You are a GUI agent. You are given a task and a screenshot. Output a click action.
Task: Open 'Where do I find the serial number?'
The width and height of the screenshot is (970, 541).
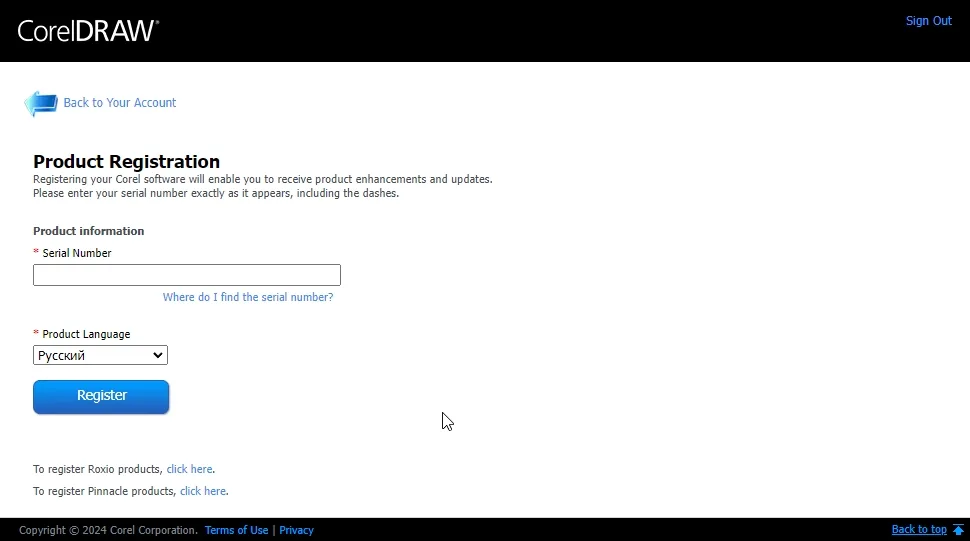pos(248,297)
